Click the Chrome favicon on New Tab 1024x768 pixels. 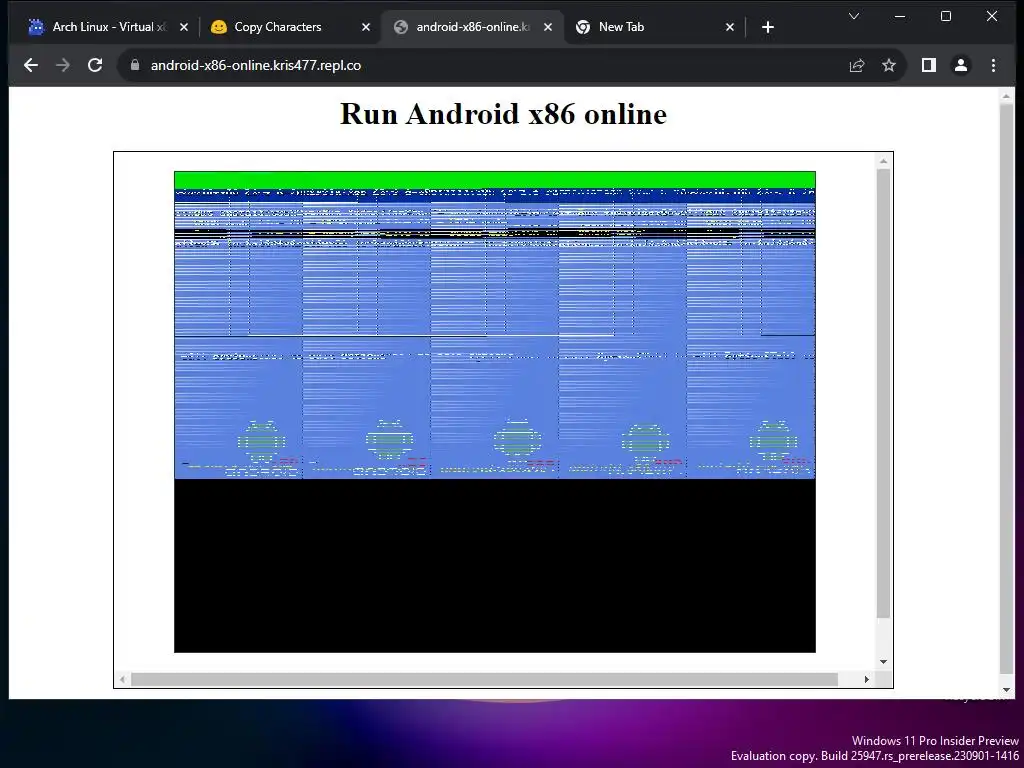coord(583,27)
